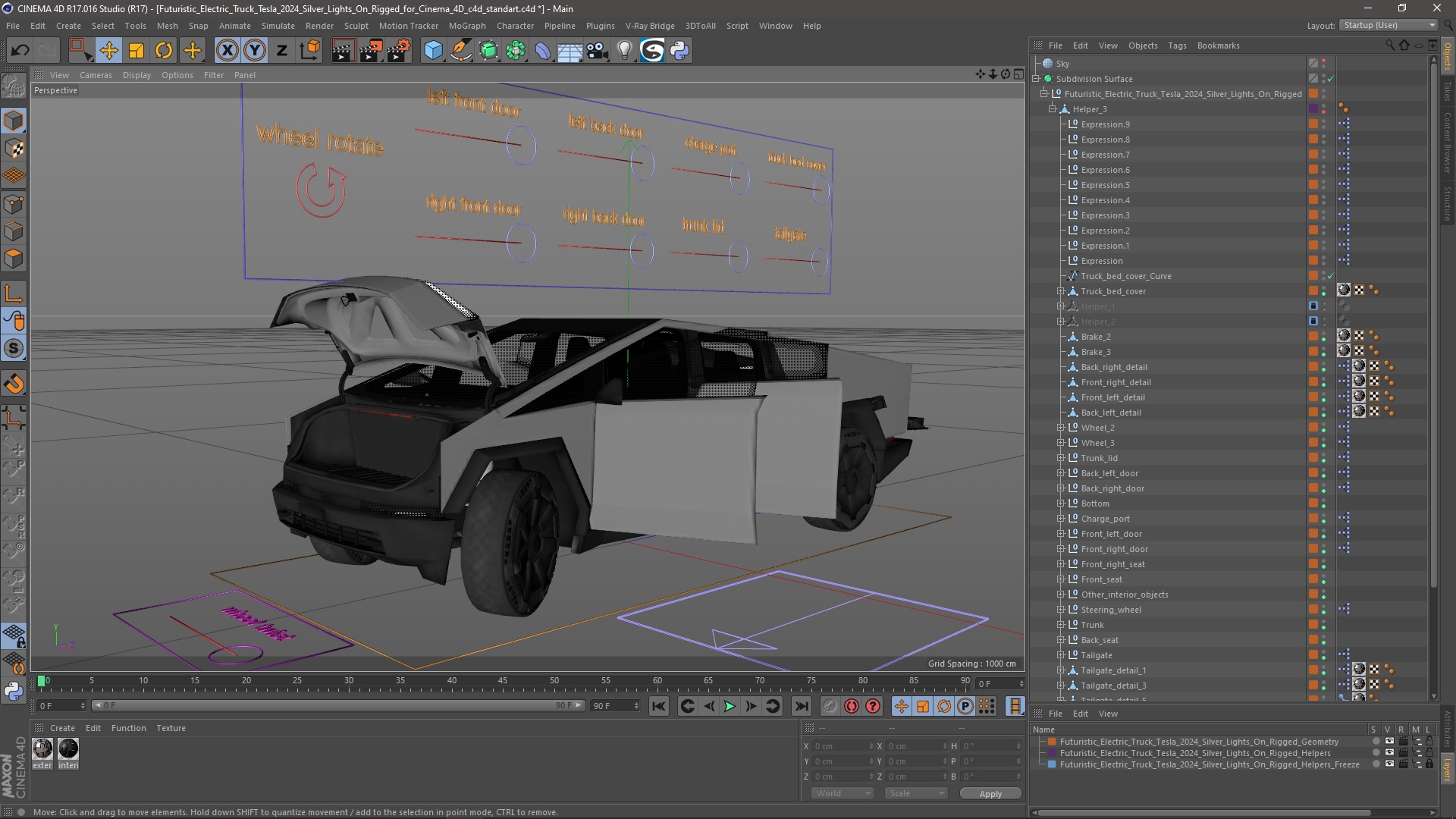Toggle viewport layout maximize icon
The height and width of the screenshot is (819, 1456).
point(1018,74)
